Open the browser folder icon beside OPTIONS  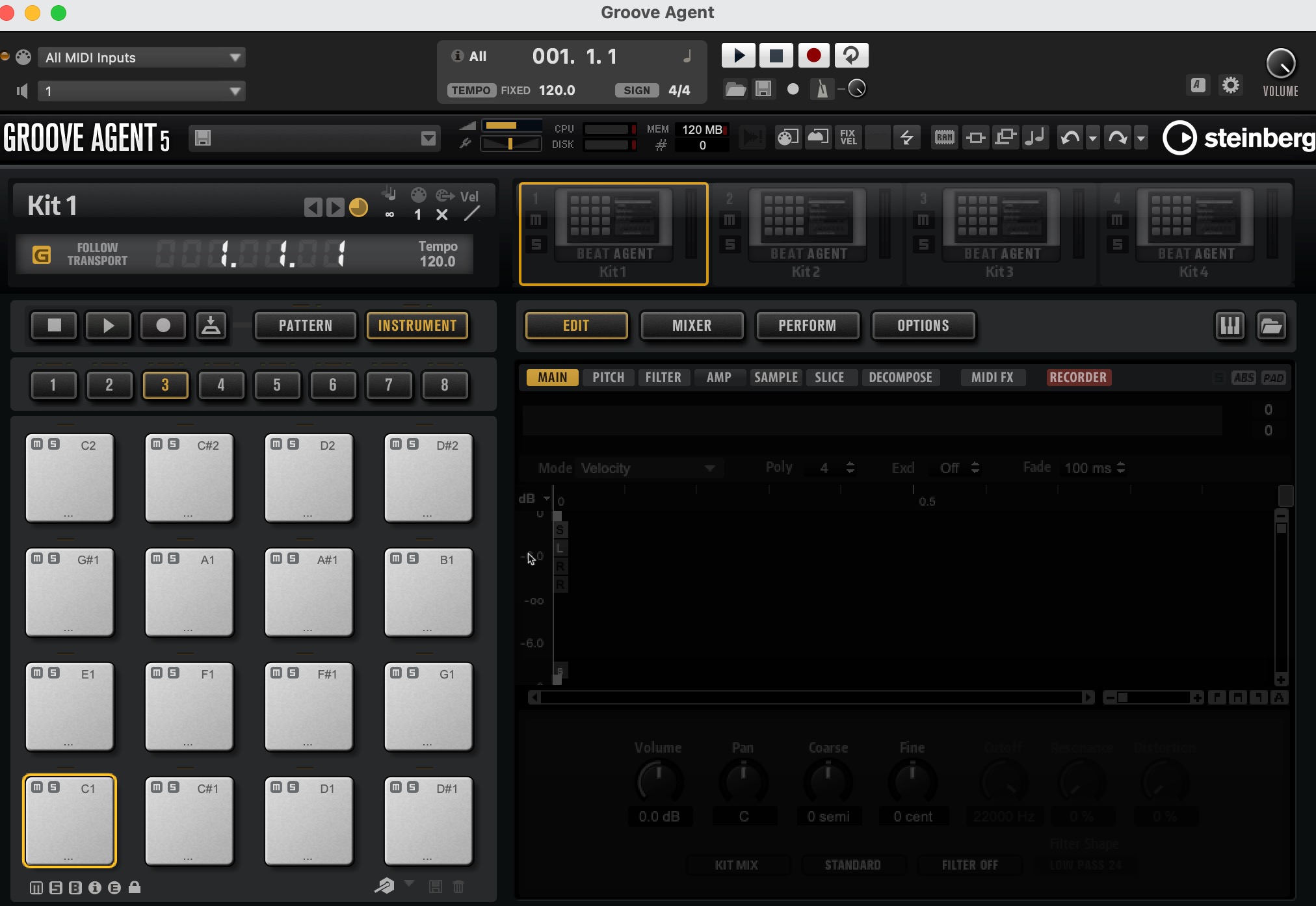point(1271,326)
